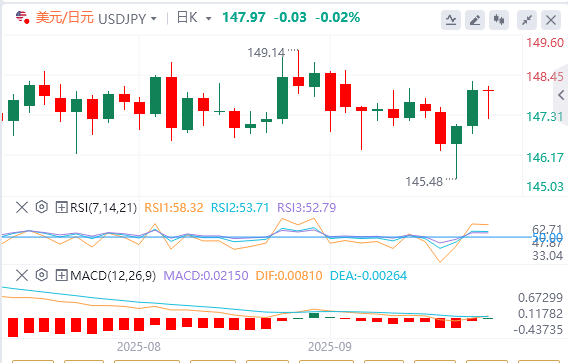568x363 pixels.
Task: Expand the right side panel chevron
Action: click(x=561, y=95)
